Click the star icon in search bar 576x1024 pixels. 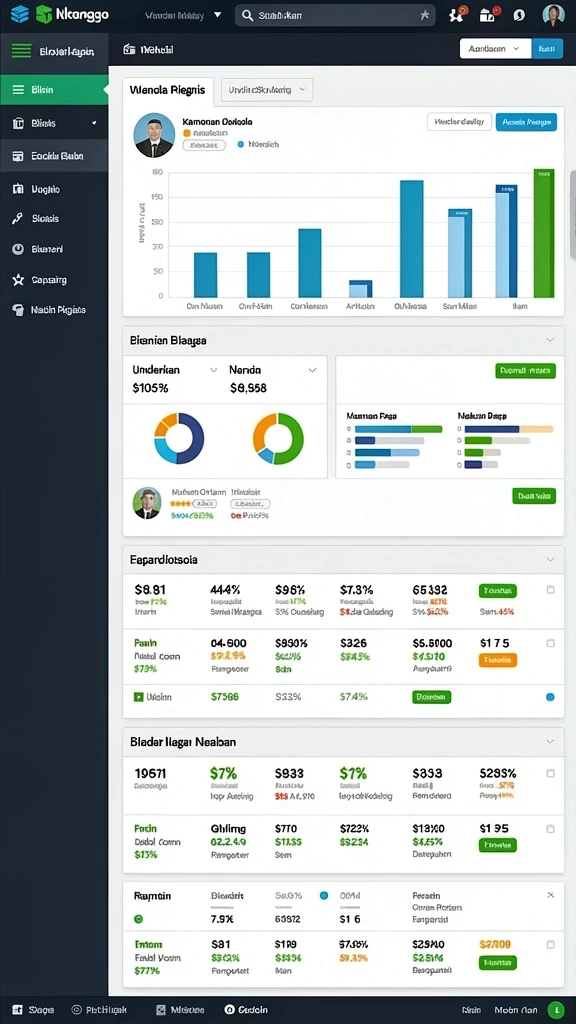[424, 15]
